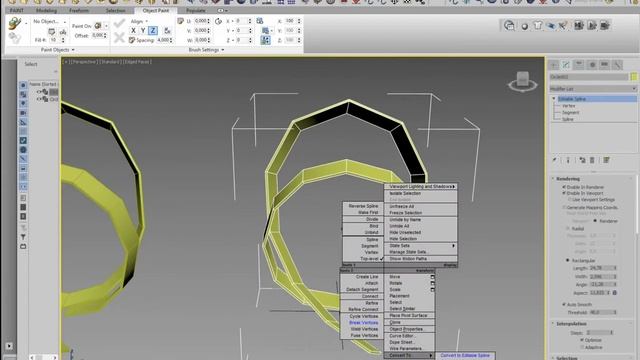The width and height of the screenshot is (640, 360).
Task: Choose Break Vertices in context menu
Action: tap(363, 322)
